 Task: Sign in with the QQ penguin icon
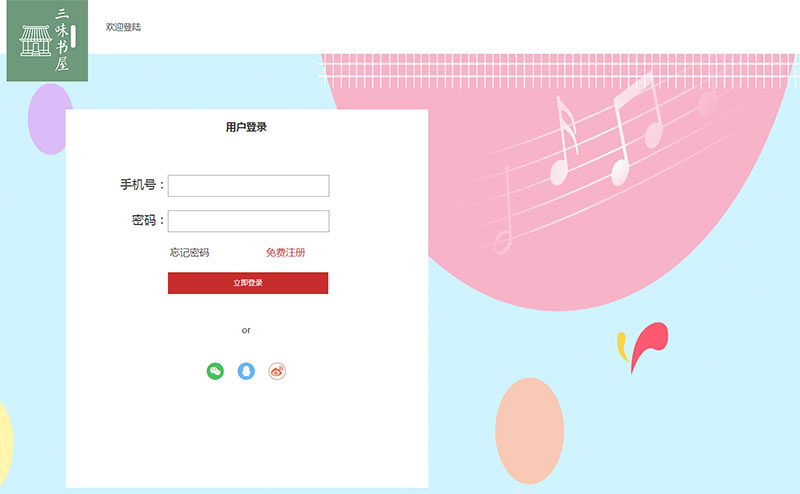[x=246, y=371]
